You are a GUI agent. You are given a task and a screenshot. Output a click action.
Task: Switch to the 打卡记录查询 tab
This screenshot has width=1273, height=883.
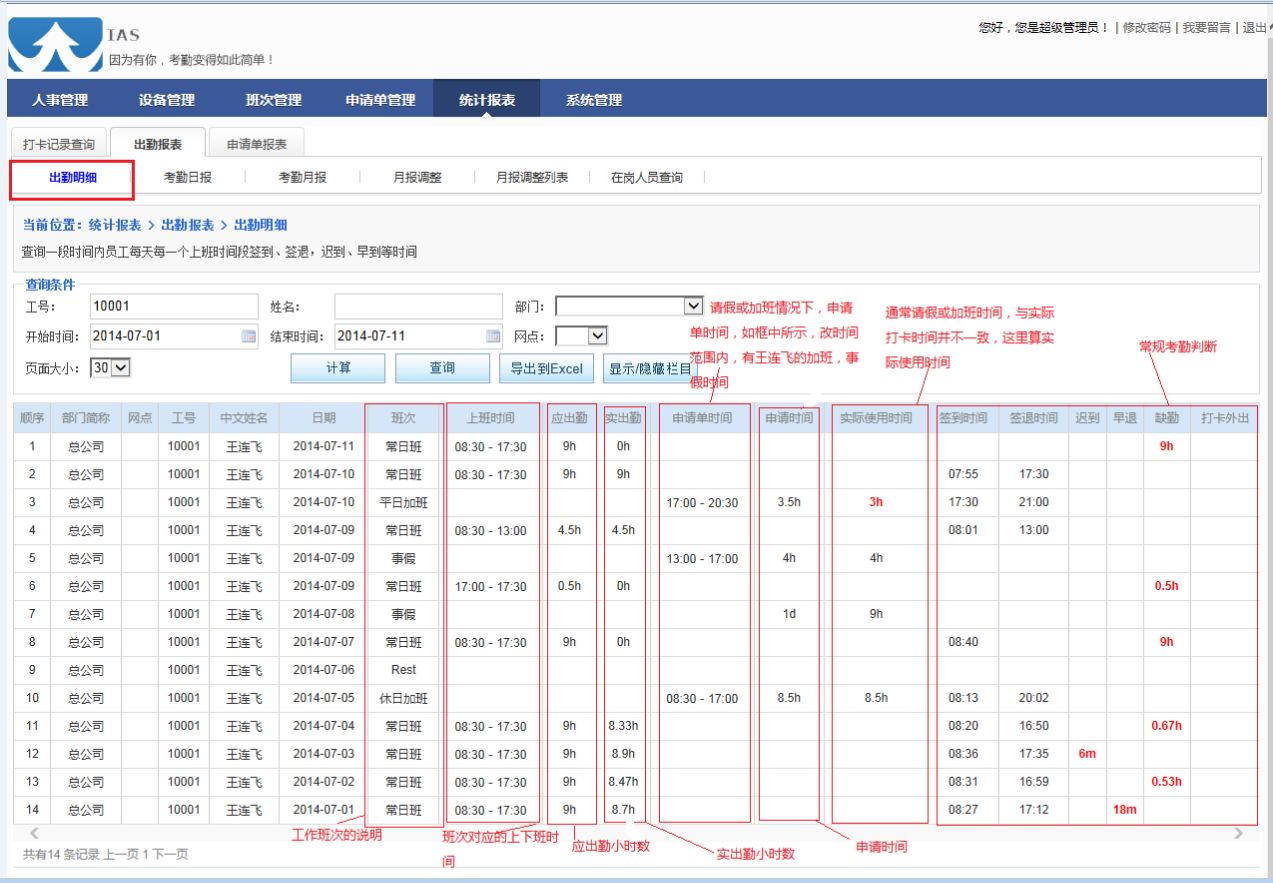[x=59, y=144]
